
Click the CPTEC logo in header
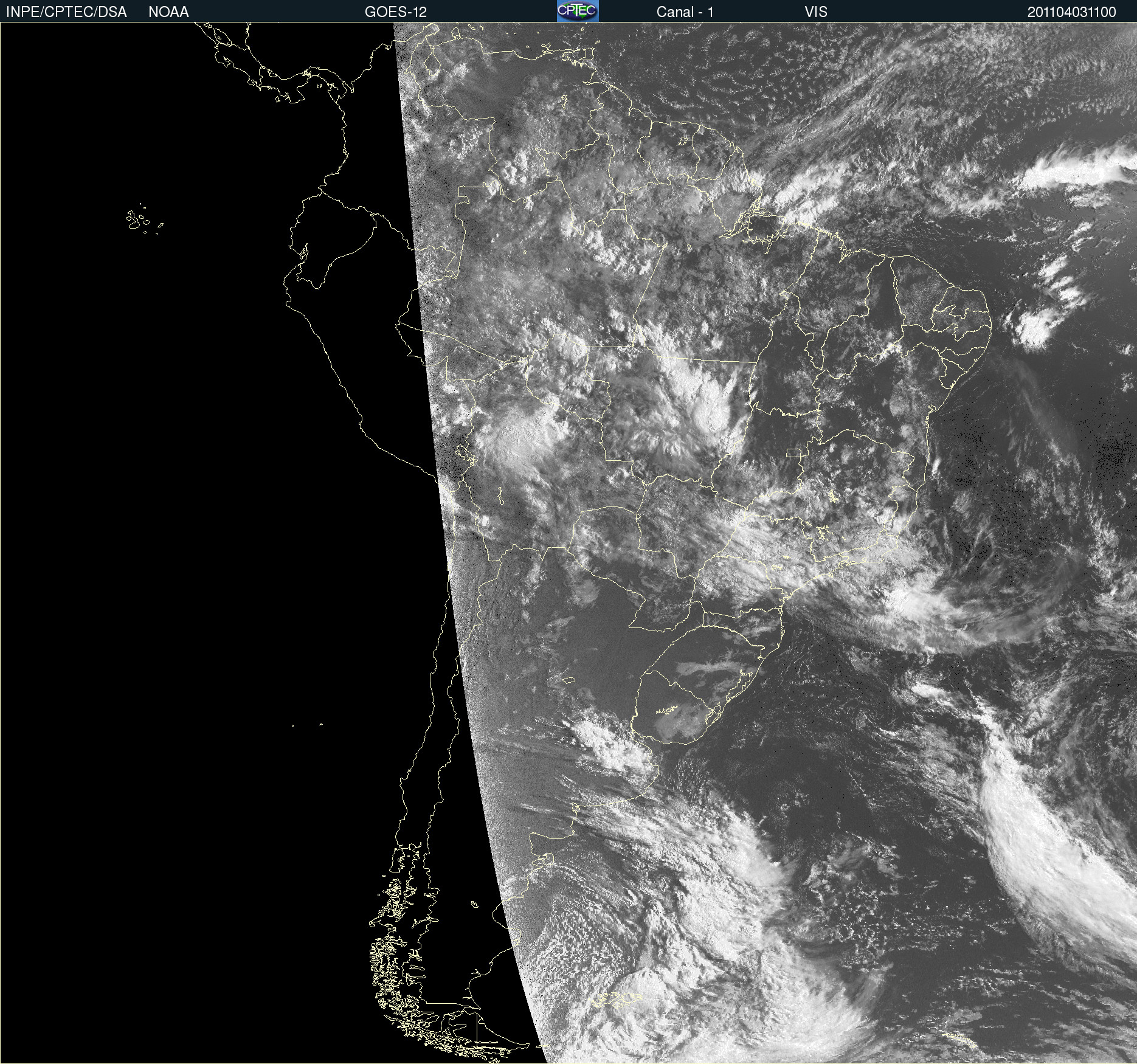[x=578, y=11]
